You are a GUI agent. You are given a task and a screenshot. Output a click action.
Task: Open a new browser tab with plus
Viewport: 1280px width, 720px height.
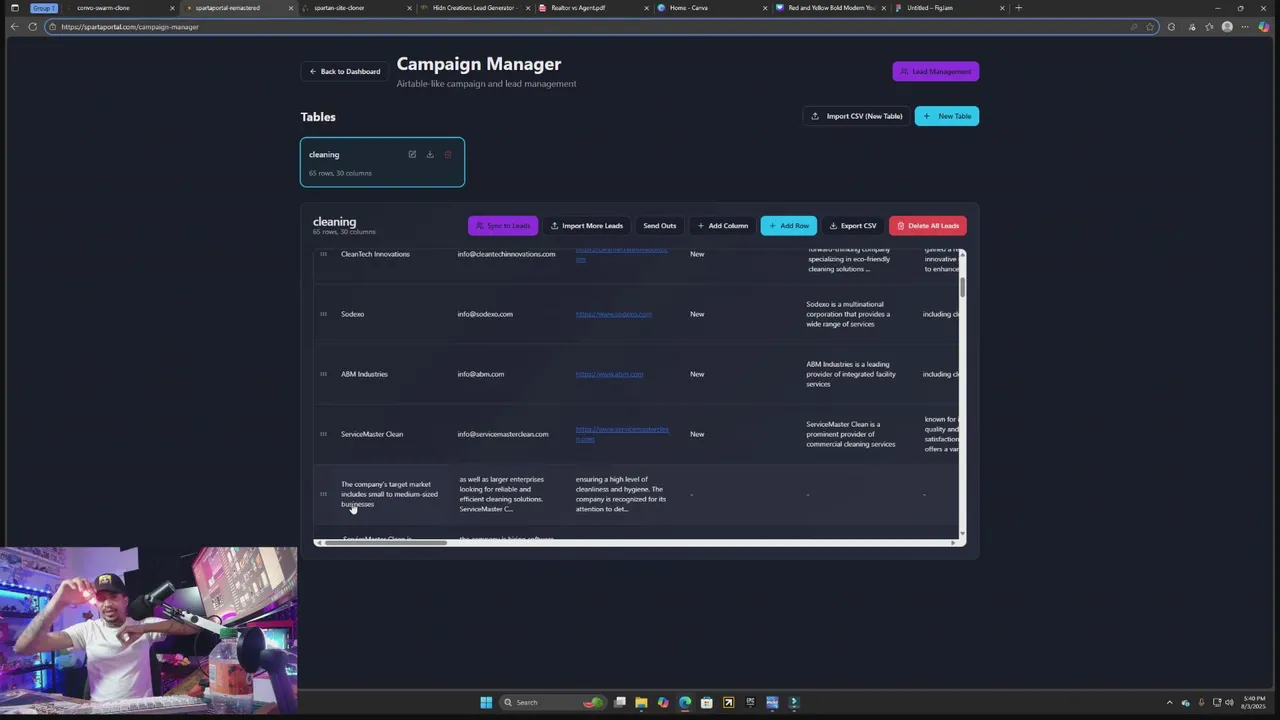(1018, 8)
